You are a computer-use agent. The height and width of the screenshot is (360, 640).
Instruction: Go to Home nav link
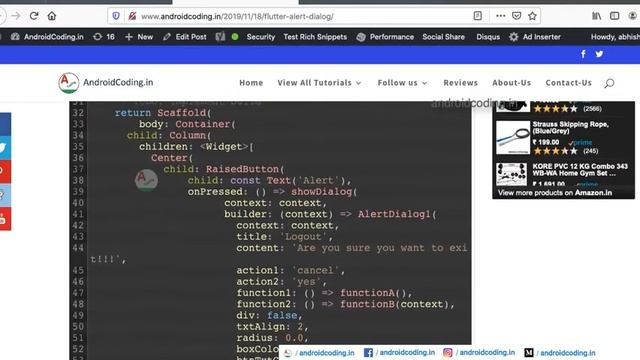251,83
